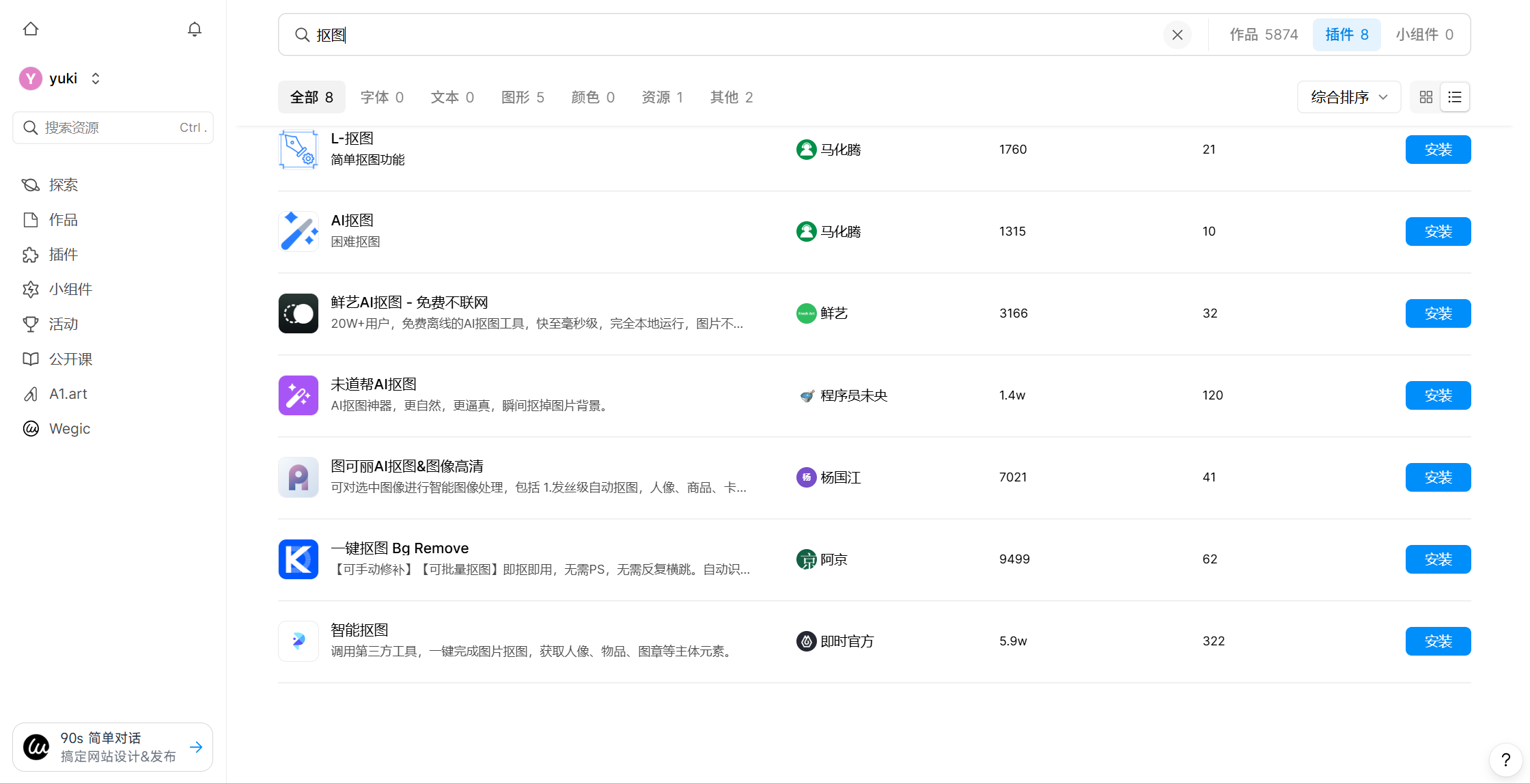Screen dimensions: 1530x784
Task: Open the 90s 简单对话 Wegic banner arrow
Action: pos(196,747)
